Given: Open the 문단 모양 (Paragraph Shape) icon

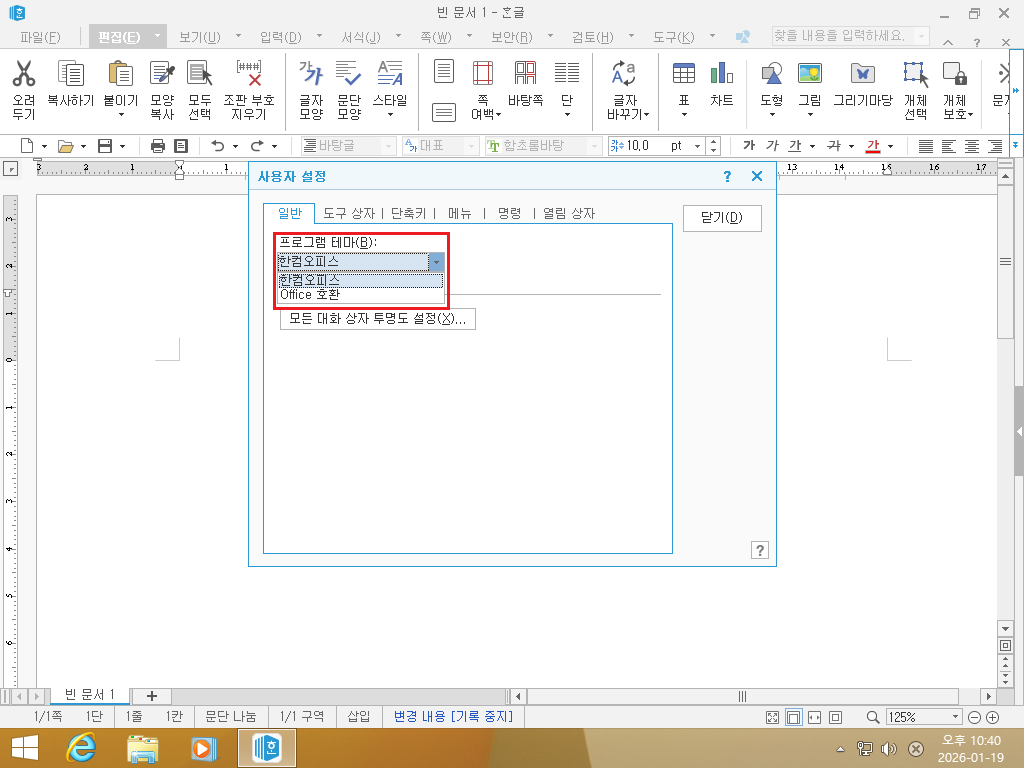Looking at the screenshot, I should pos(349,74).
